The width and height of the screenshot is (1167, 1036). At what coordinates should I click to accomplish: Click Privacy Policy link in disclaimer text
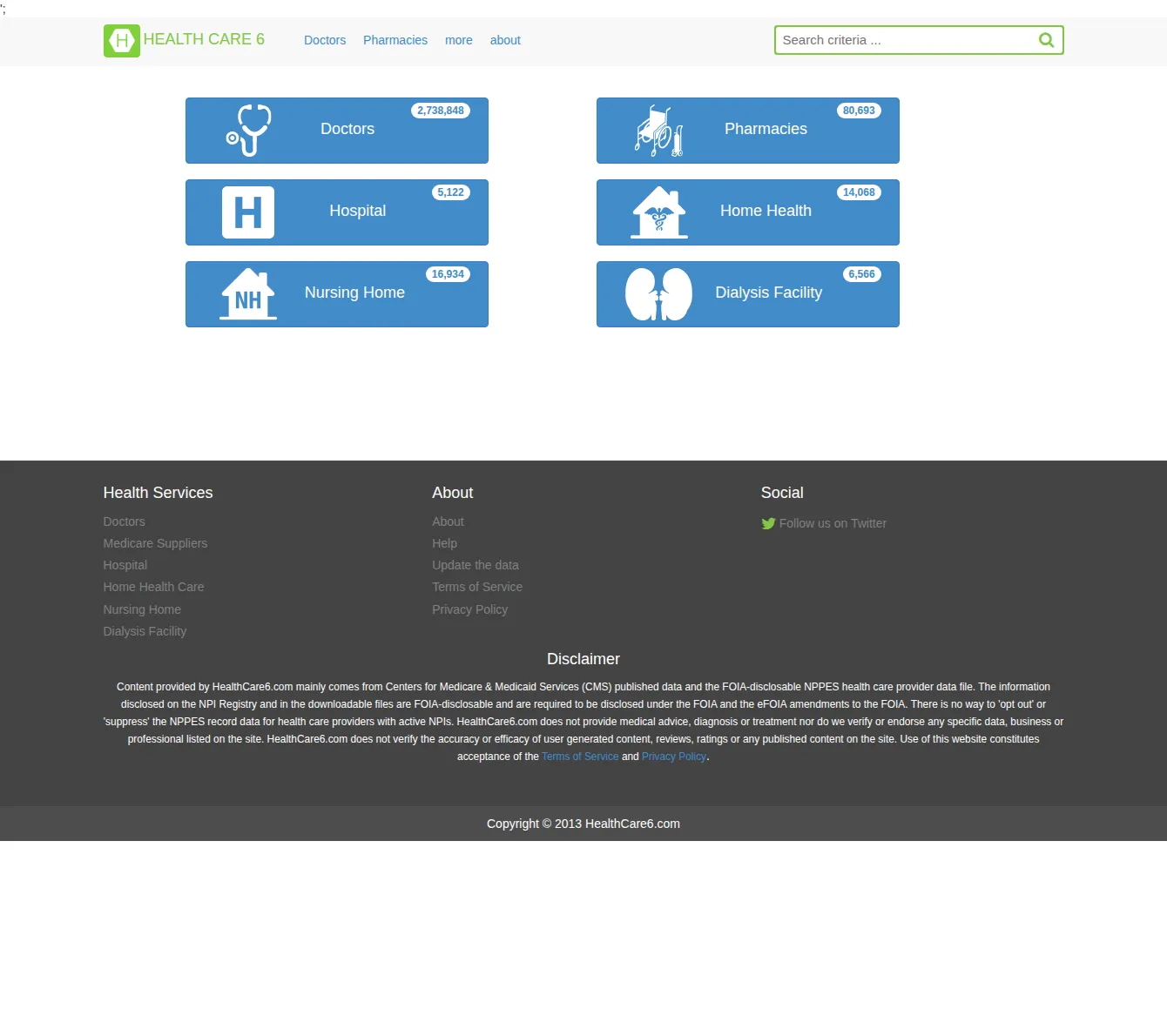(674, 757)
